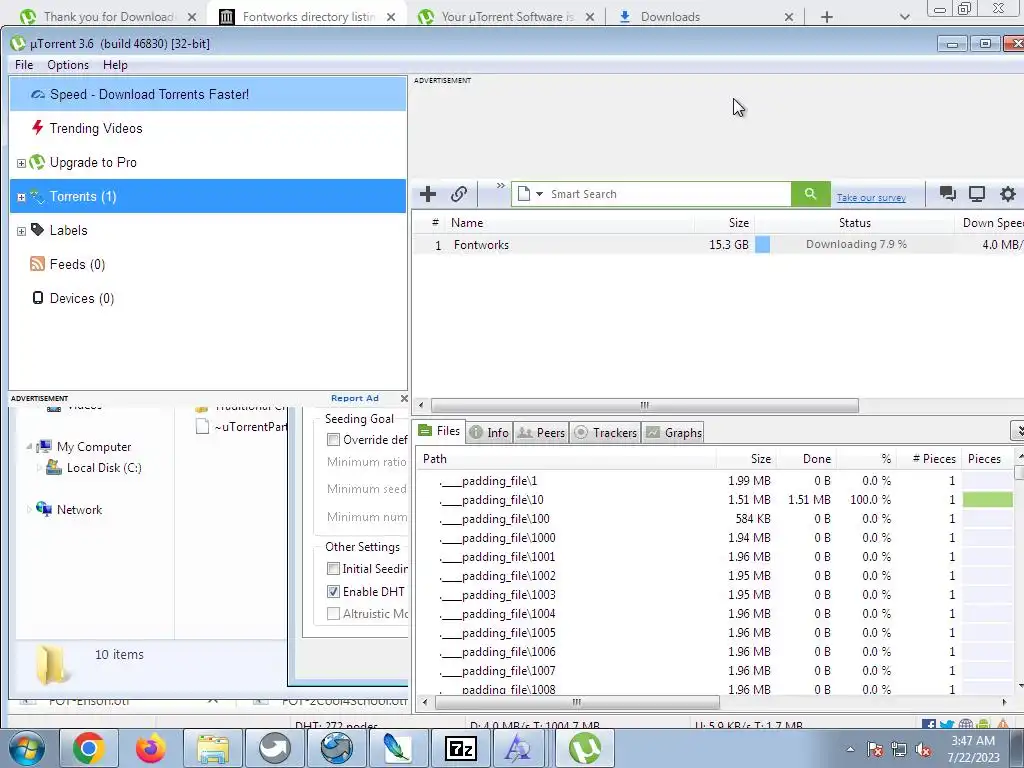Toggle the Override default checkbox under Seeding Goal
Viewport: 1024px width, 768px height.
(x=333, y=440)
